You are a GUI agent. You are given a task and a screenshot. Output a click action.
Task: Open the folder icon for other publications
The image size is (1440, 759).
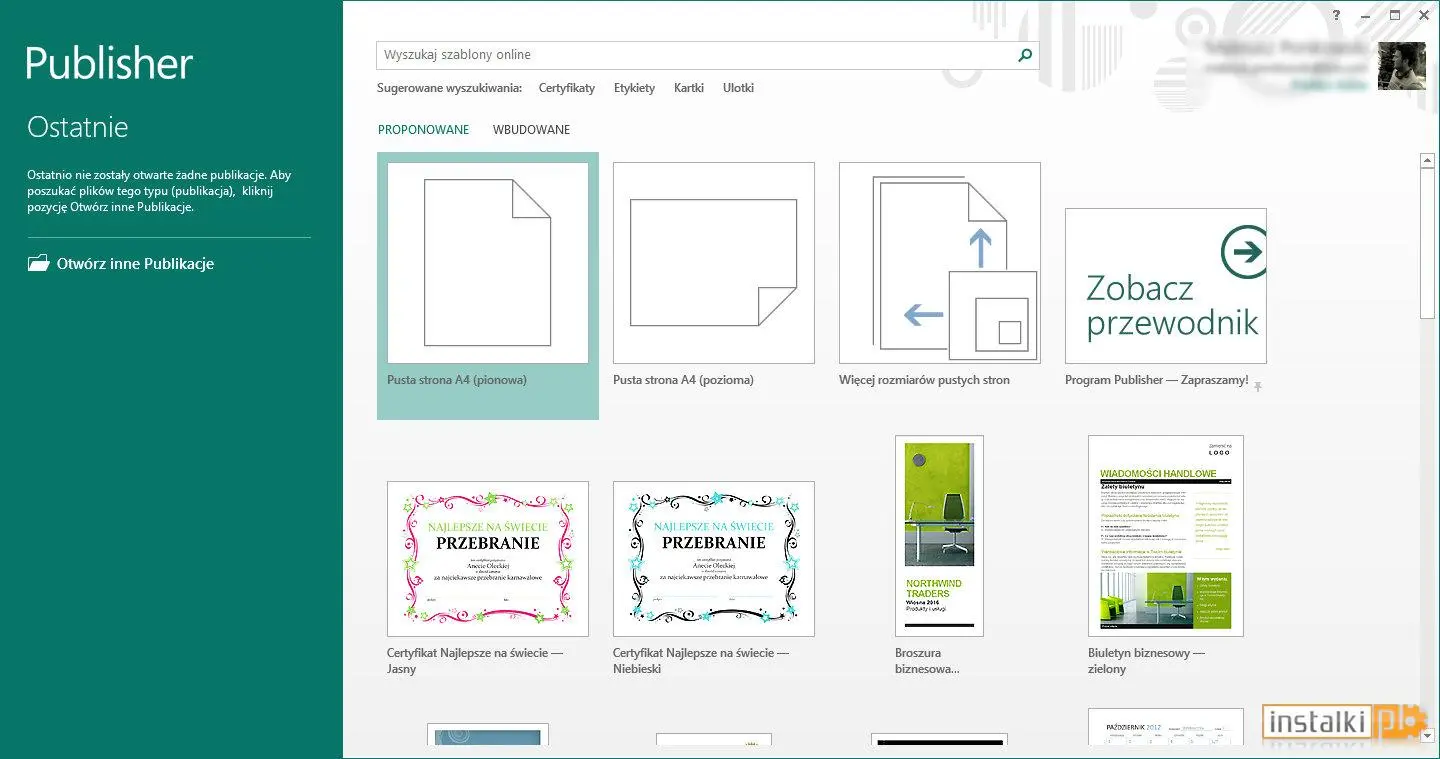[38, 264]
